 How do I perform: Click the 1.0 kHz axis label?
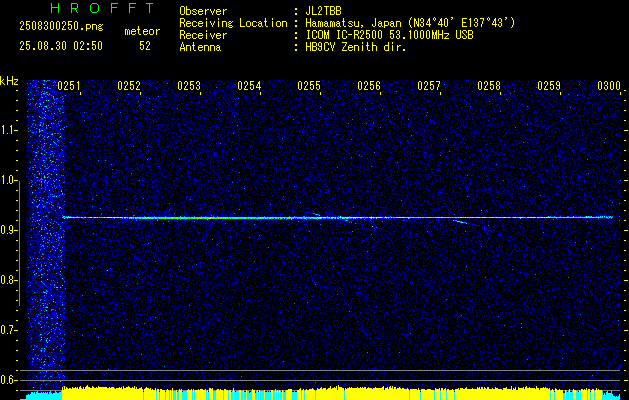(8, 180)
